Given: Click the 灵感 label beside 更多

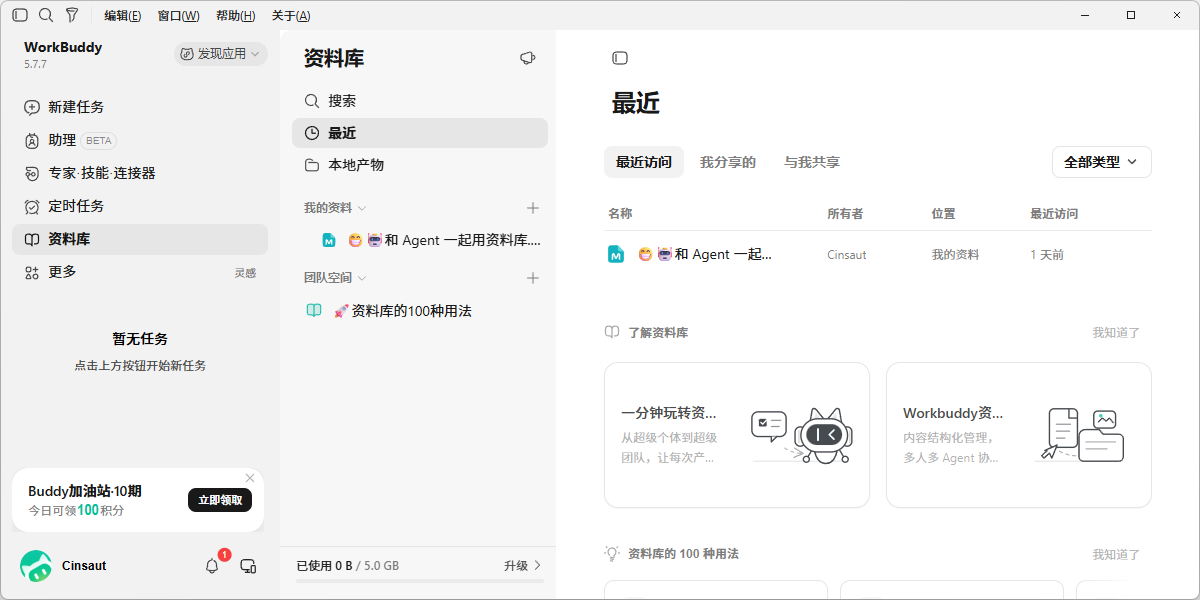Looking at the screenshot, I should click(x=245, y=273).
